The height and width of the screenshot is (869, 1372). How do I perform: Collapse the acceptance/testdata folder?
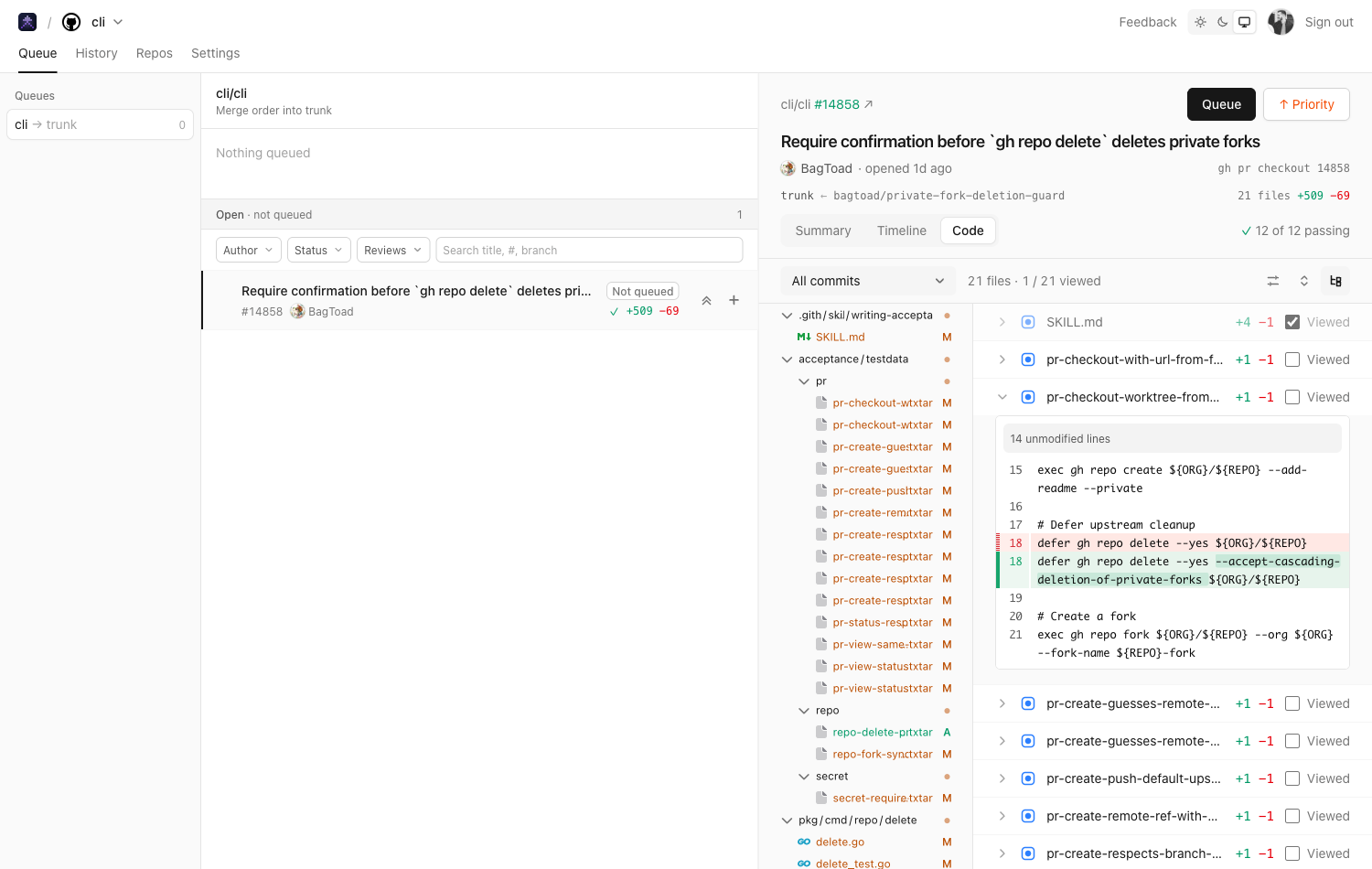pos(787,359)
